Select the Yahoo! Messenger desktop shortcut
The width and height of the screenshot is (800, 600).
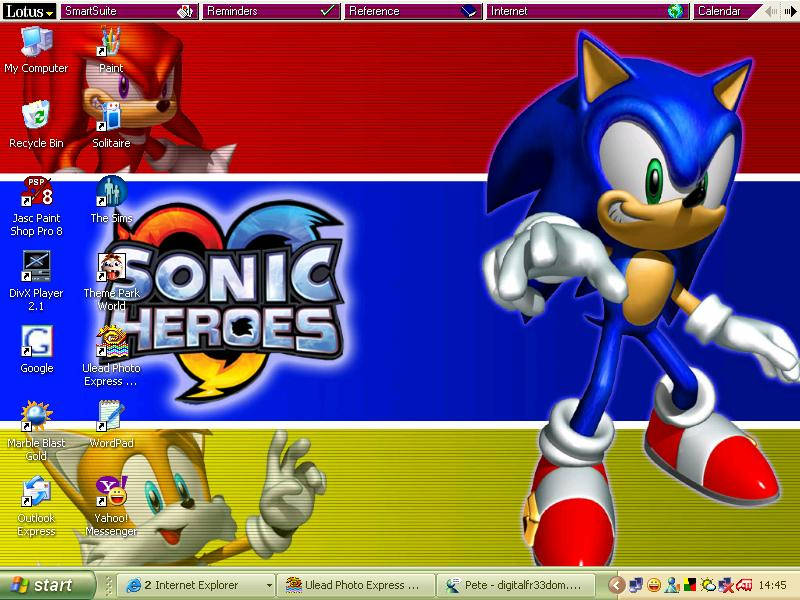[111, 506]
